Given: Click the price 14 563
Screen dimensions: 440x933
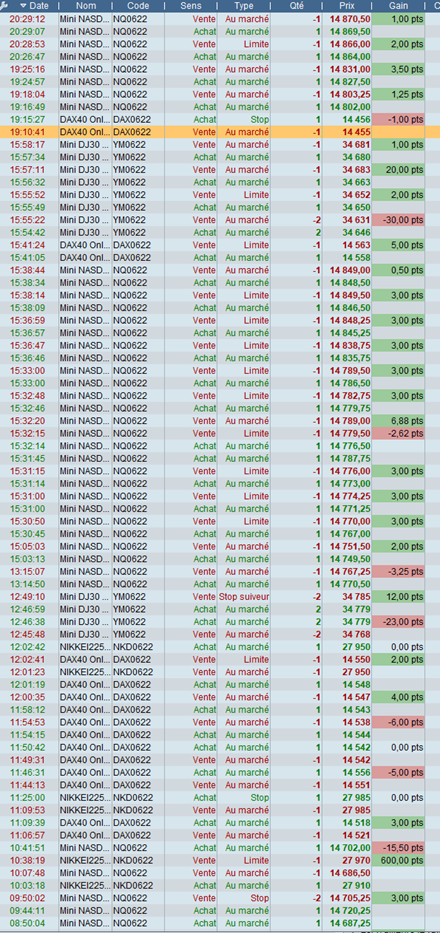Looking at the screenshot, I should (357, 245).
